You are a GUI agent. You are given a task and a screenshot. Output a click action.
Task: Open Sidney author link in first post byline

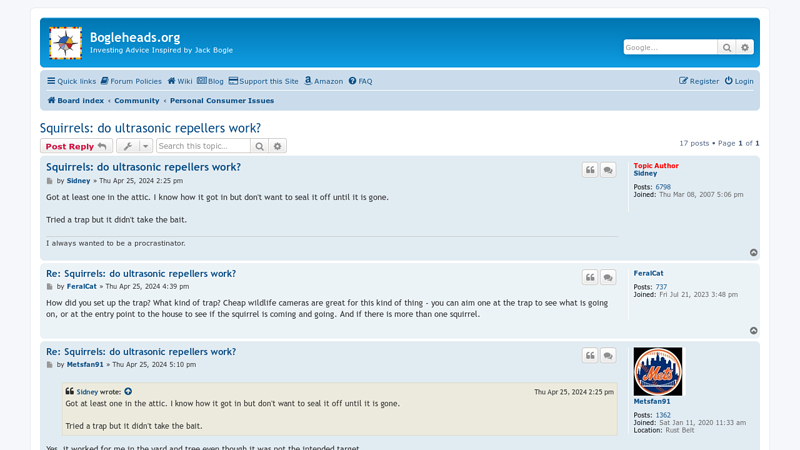point(78,181)
